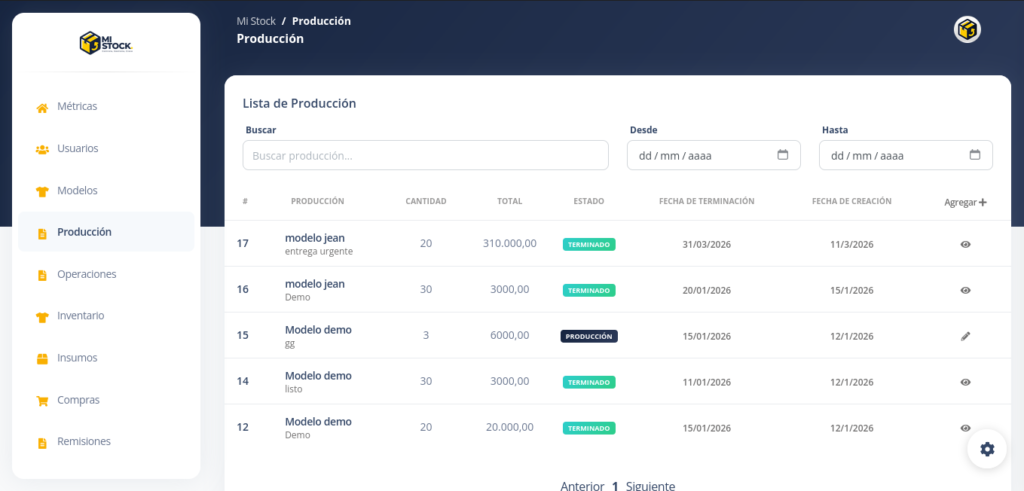Image resolution: width=1024 pixels, height=491 pixels.
Task: Click the user avatar in top right
Action: coord(967,30)
